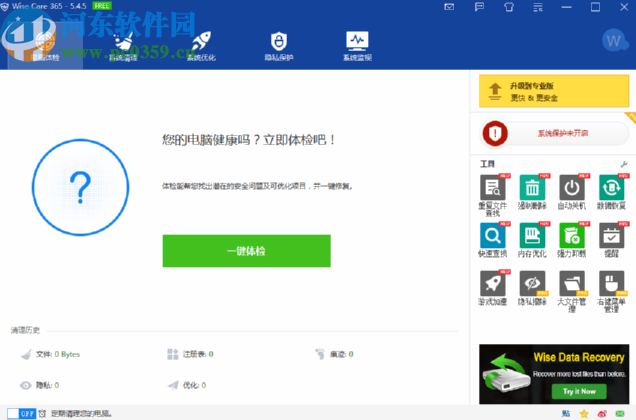Click the 文件: 0 Bytes history entry

point(50,354)
